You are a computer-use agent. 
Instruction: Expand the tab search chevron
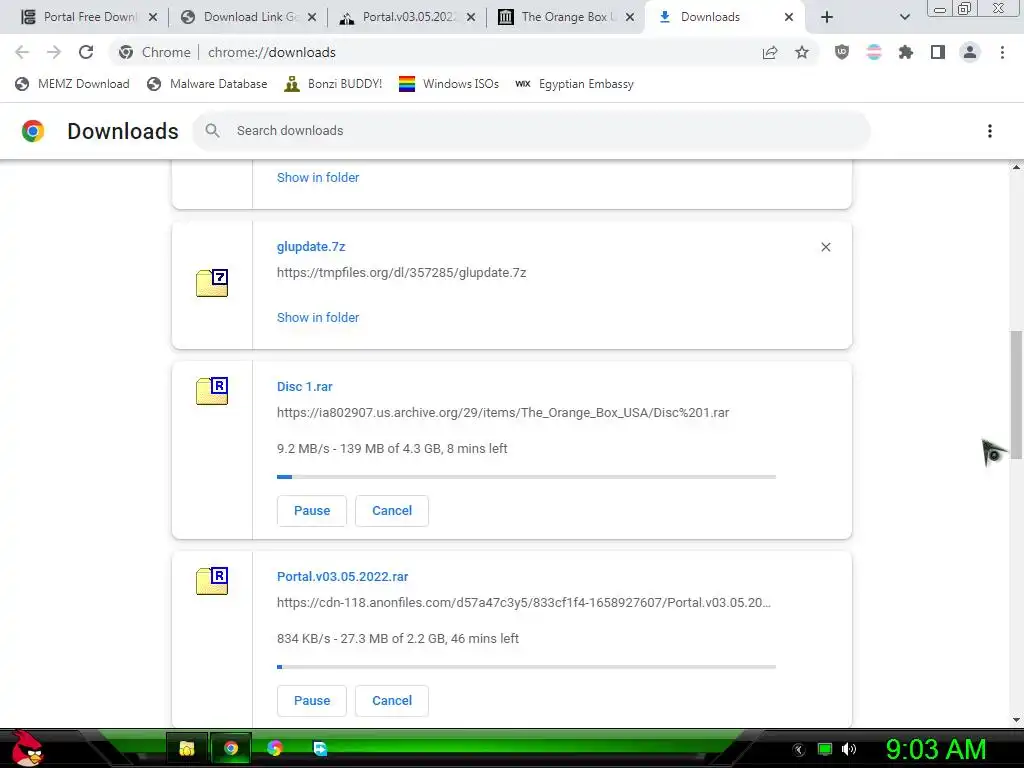tap(904, 17)
